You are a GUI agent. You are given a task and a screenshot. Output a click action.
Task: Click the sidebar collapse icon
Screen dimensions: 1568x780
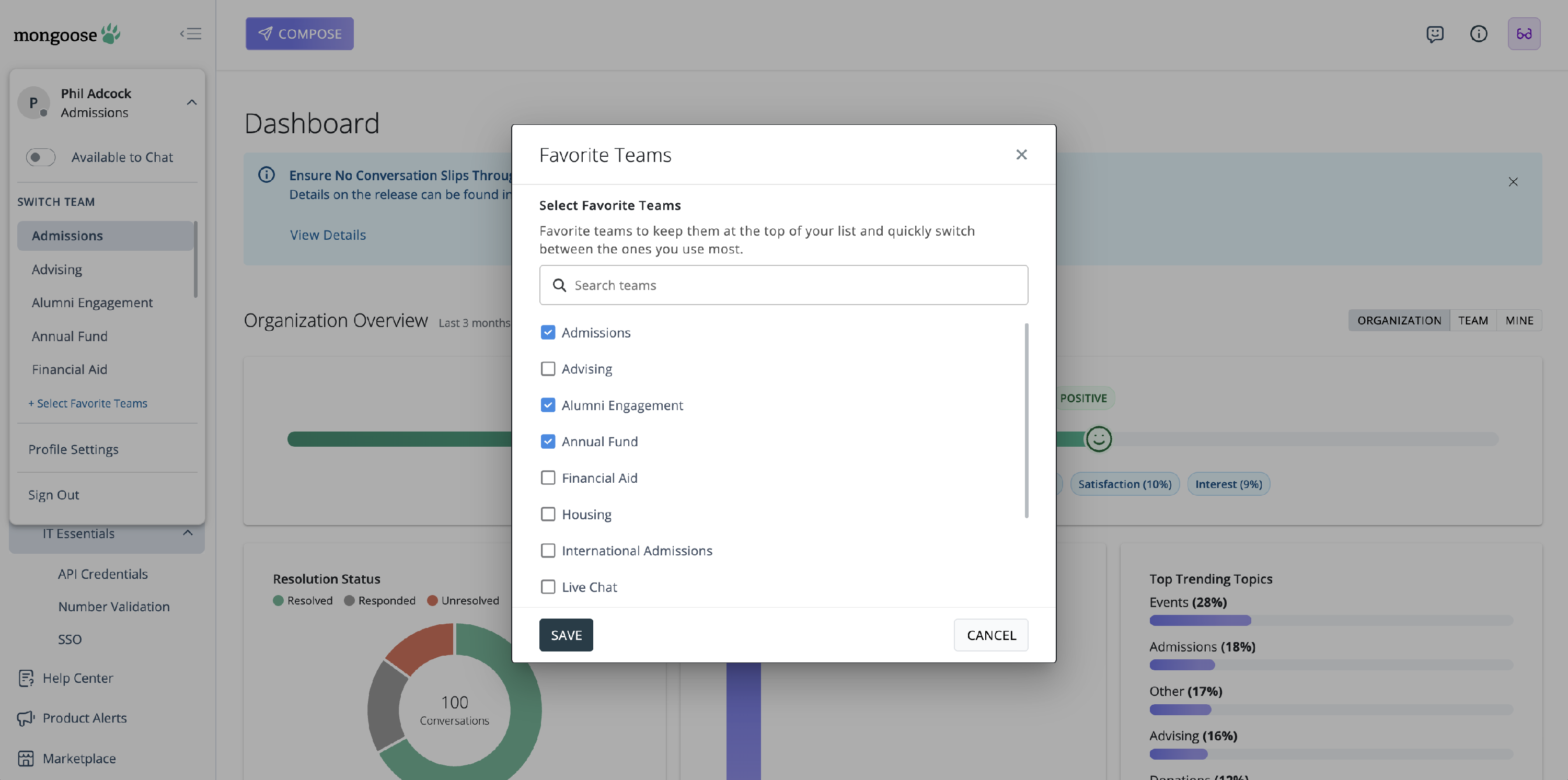coord(191,33)
